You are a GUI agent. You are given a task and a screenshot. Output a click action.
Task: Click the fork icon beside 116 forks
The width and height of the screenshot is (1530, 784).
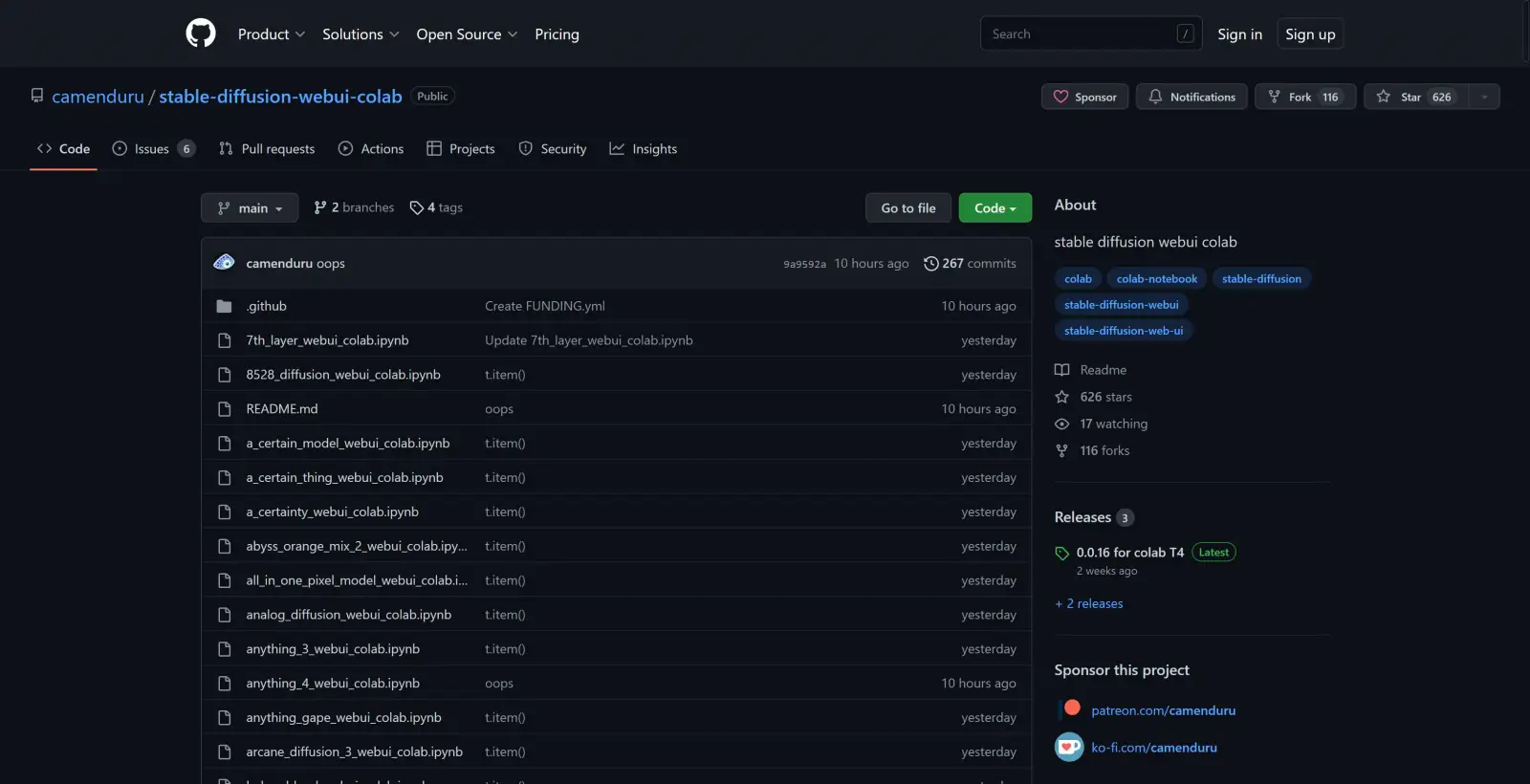(1061, 450)
